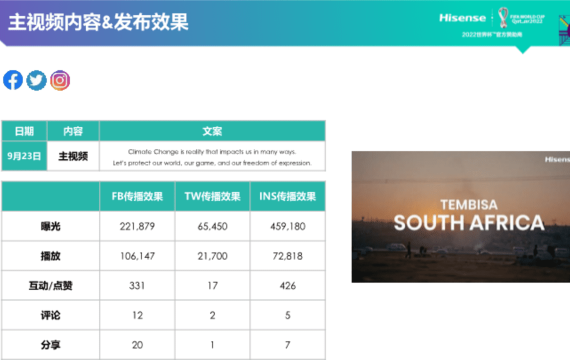The image size is (570, 360).
Task: Click the INS传播效果 column header
Action: coord(288,196)
